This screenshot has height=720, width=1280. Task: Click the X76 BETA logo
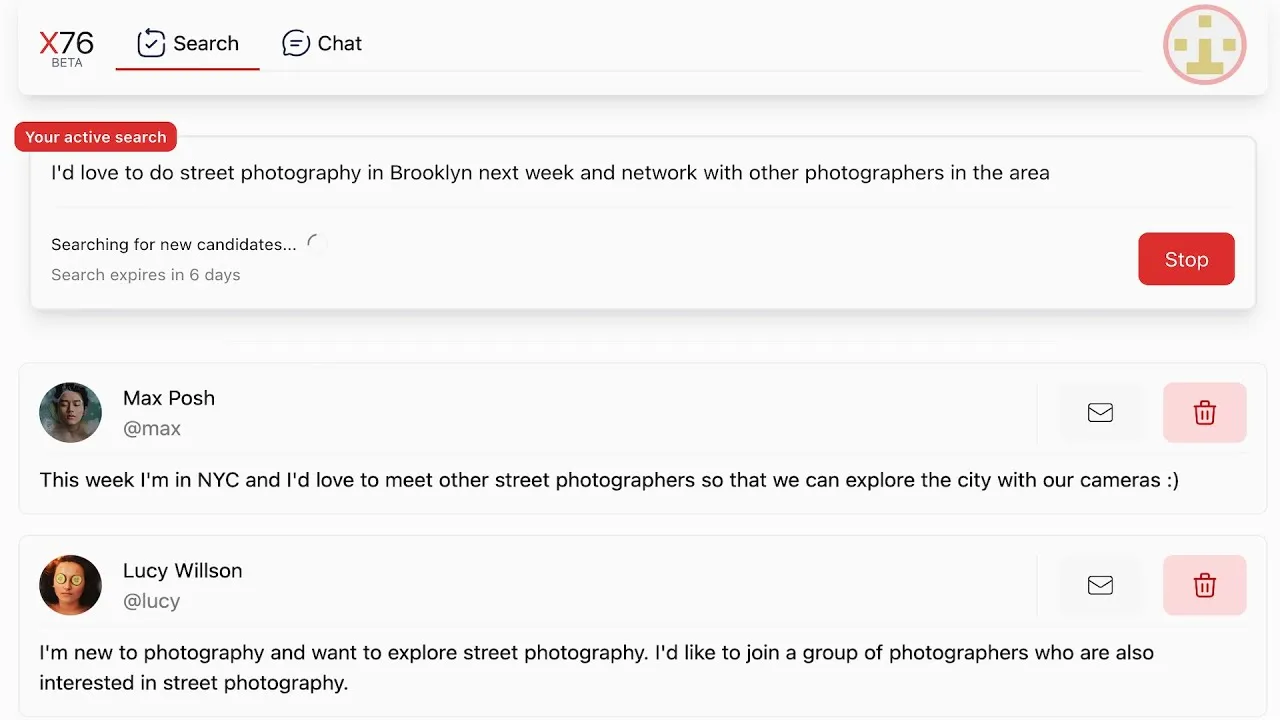(x=66, y=46)
